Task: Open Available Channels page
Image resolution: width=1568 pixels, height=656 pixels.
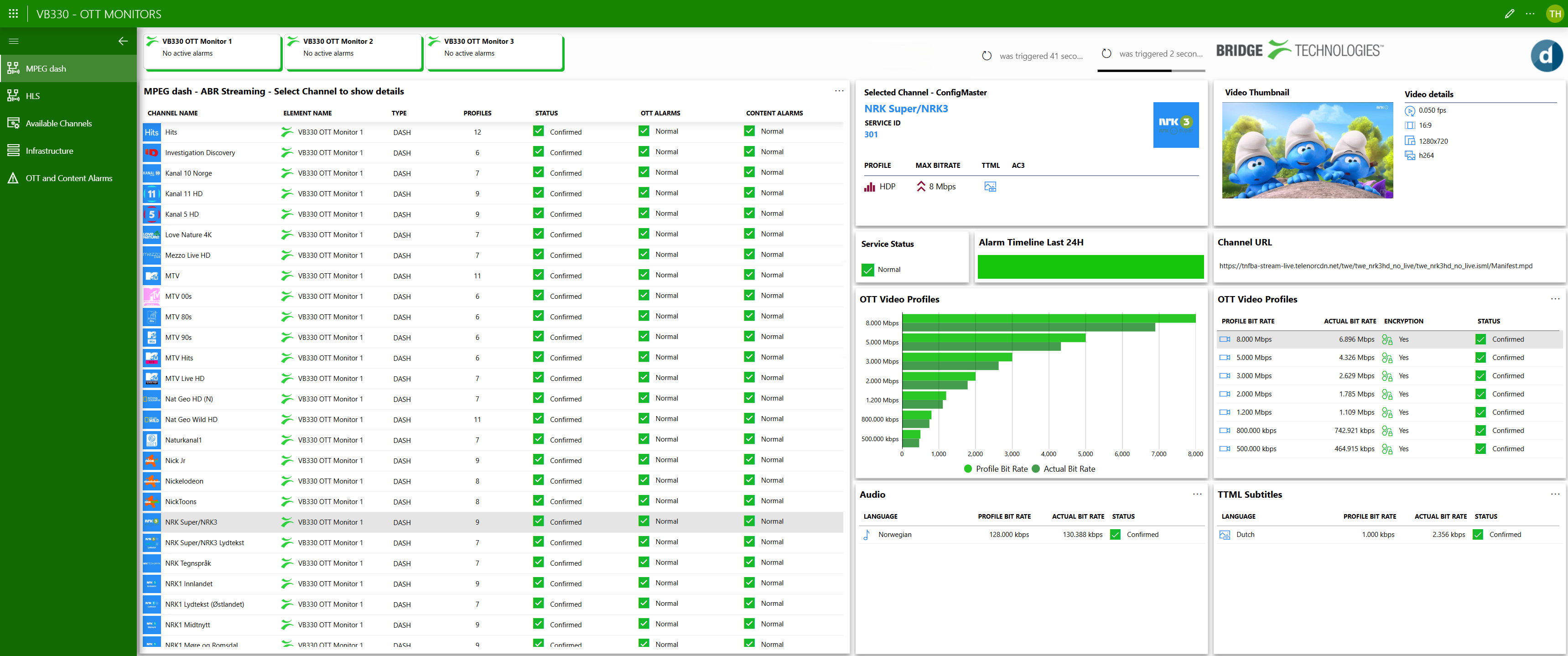Action: [x=69, y=123]
